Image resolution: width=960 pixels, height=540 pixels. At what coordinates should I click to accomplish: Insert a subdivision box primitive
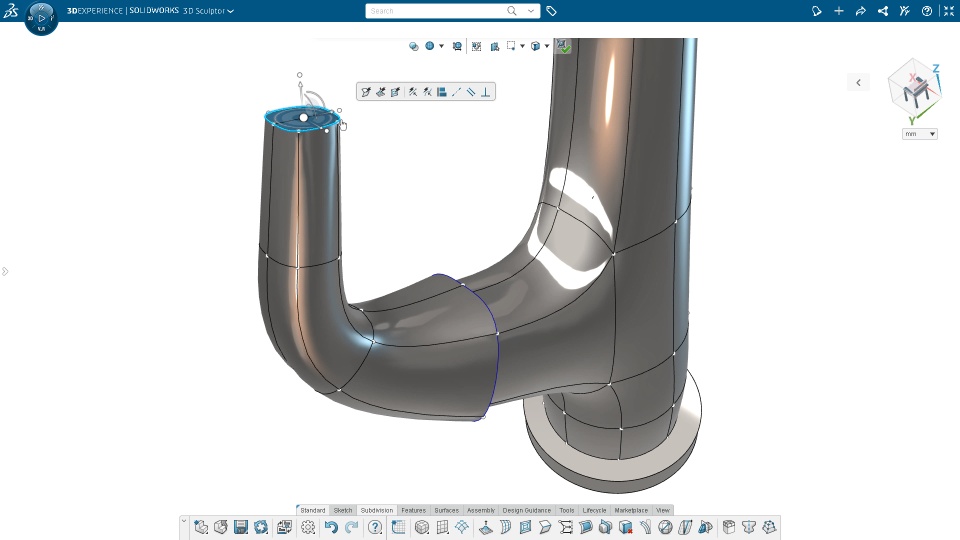[x=422, y=527]
